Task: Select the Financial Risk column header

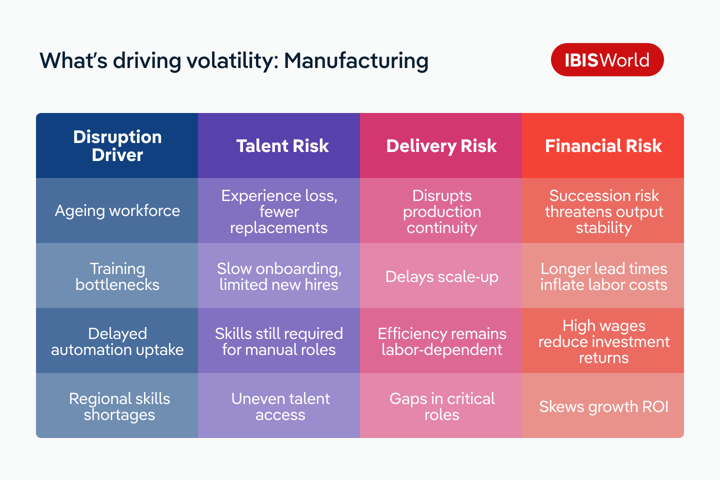Action: tap(603, 146)
